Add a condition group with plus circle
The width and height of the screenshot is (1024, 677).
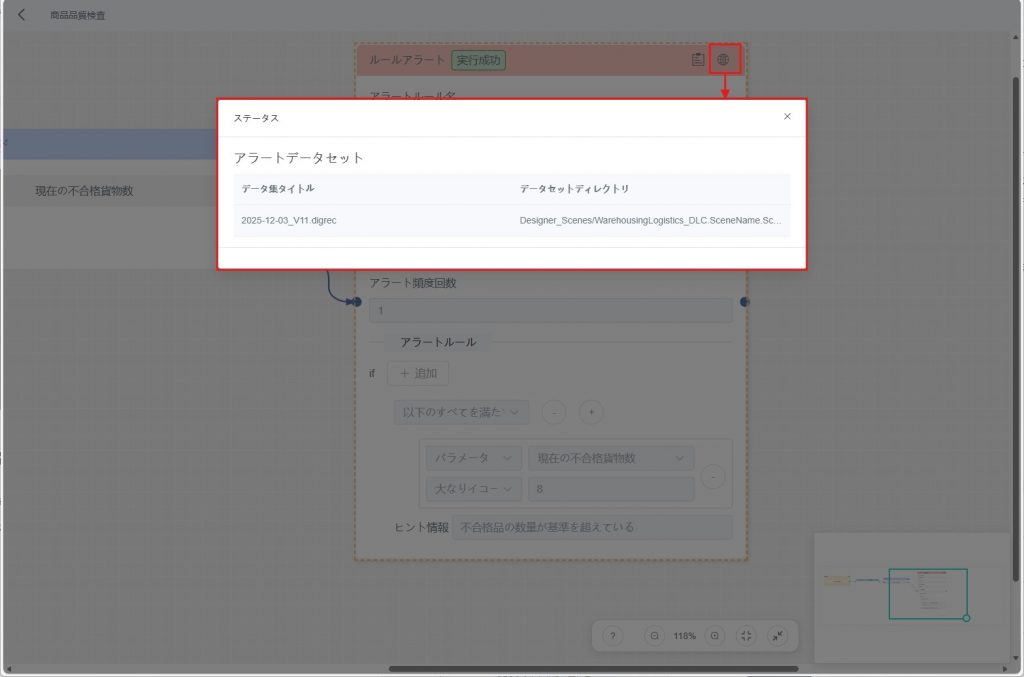(x=591, y=412)
